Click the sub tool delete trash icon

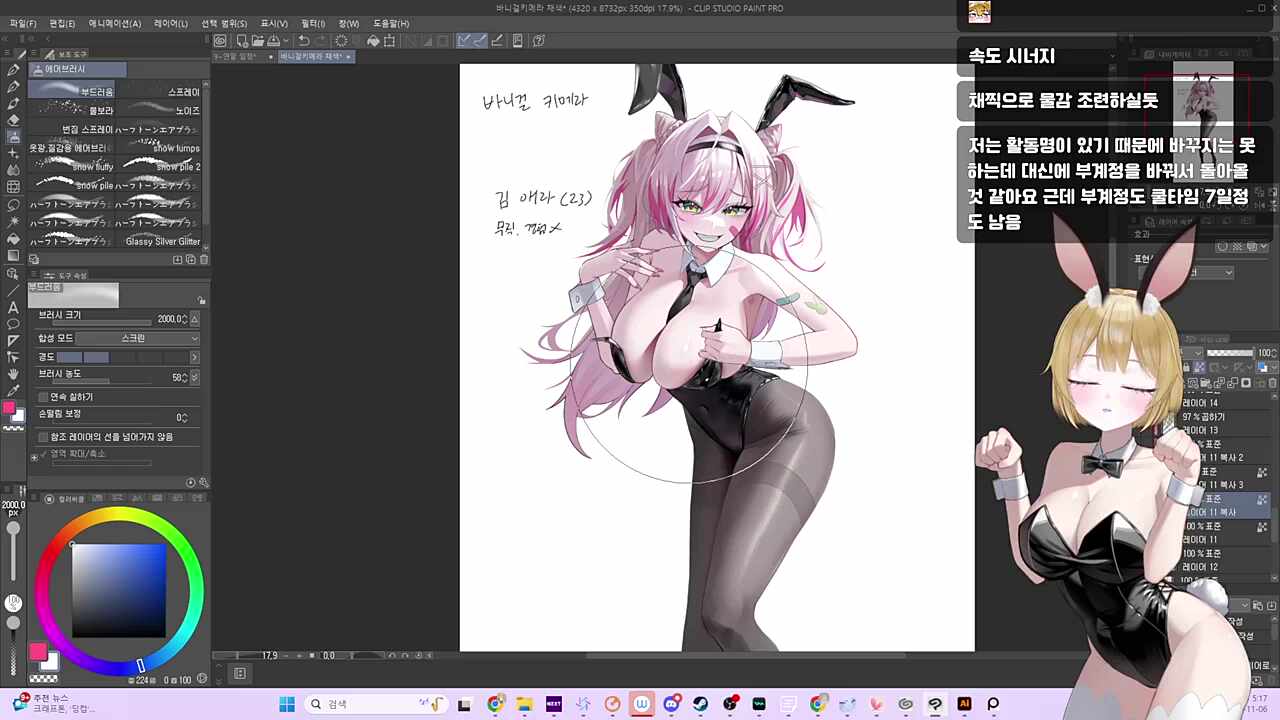click(204, 259)
